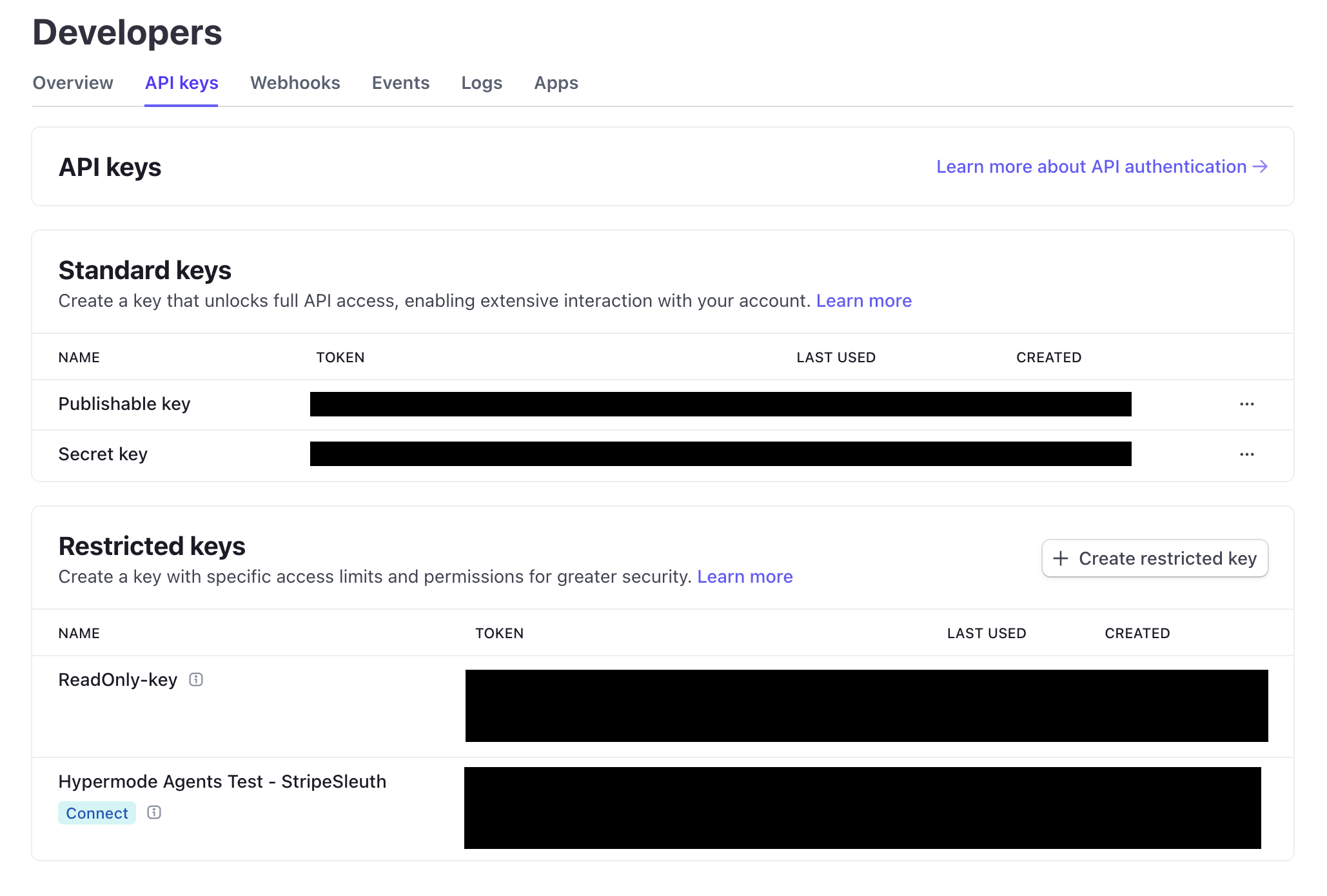The width and height of the screenshot is (1327, 896).
Task: Click Learn more in Restricted keys section
Action: tap(745, 576)
